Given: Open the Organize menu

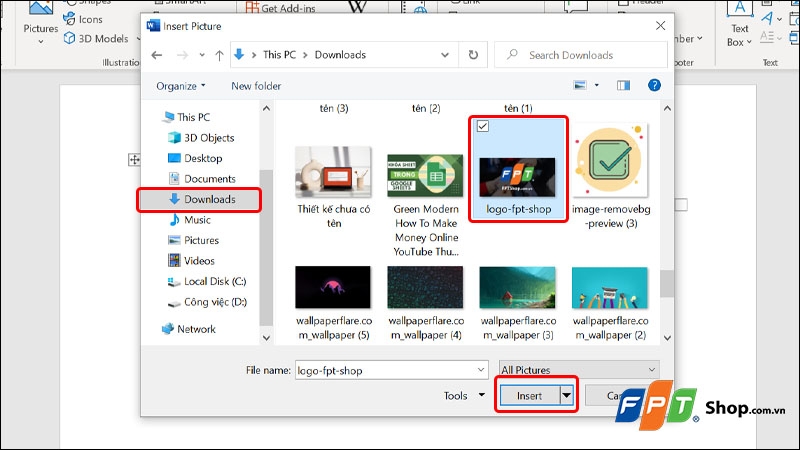Looking at the screenshot, I should pyautogui.click(x=181, y=86).
